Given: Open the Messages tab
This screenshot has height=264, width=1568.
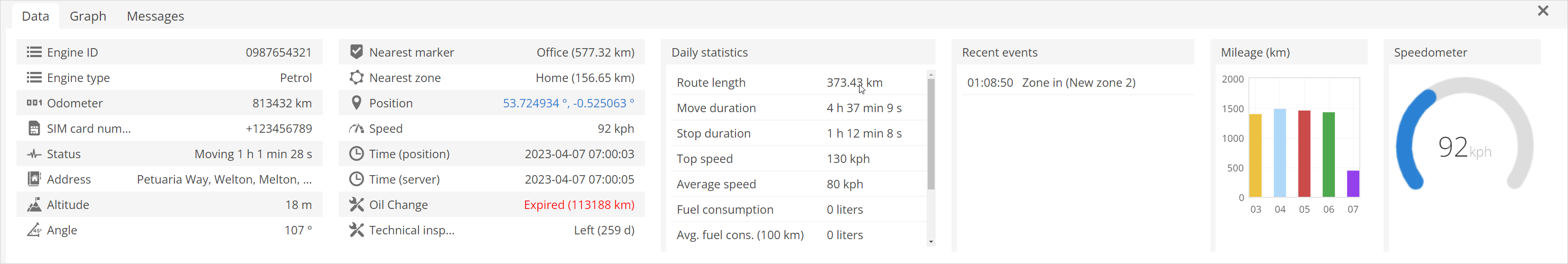Looking at the screenshot, I should pyautogui.click(x=155, y=16).
